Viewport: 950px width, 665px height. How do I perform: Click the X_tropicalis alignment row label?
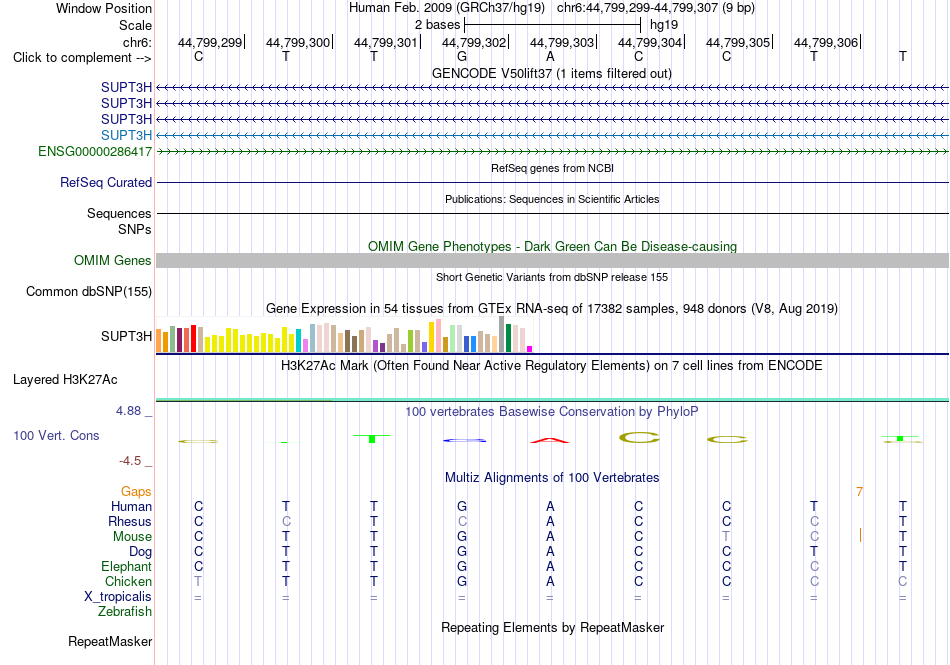[118, 597]
